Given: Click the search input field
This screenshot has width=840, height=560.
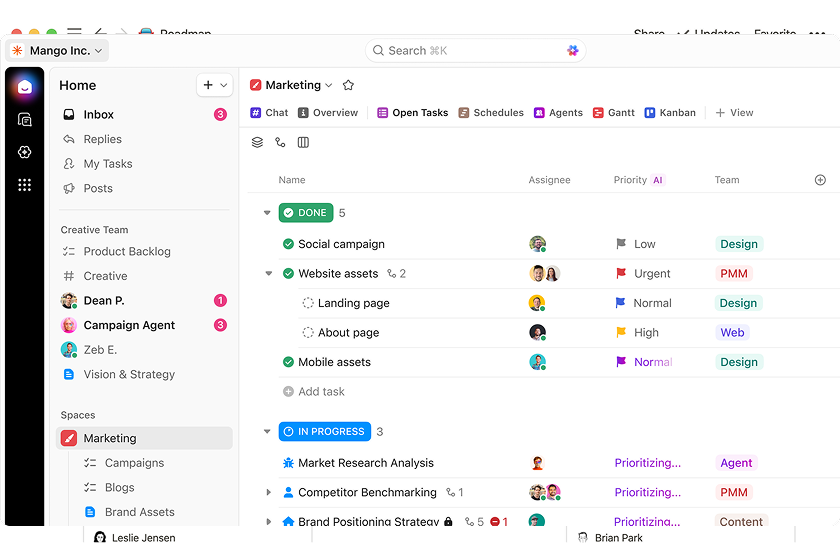Looking at the screenshot, I should pyautogui.click(x=476, y=50).
